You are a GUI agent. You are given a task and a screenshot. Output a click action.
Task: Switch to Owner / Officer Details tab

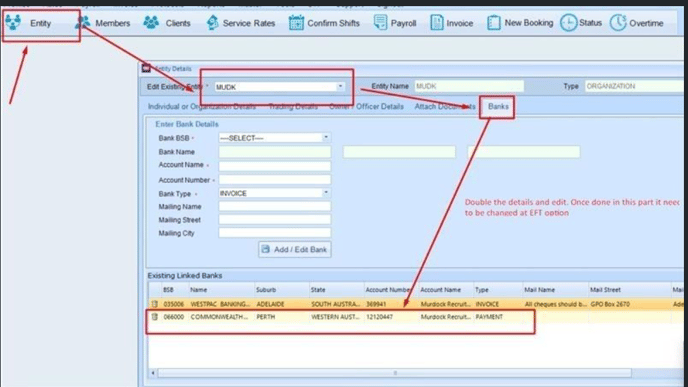366,107
